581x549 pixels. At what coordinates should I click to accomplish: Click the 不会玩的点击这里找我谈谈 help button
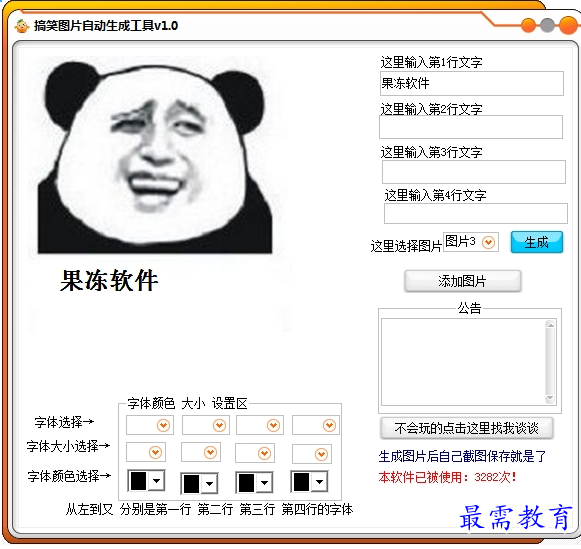467,428
